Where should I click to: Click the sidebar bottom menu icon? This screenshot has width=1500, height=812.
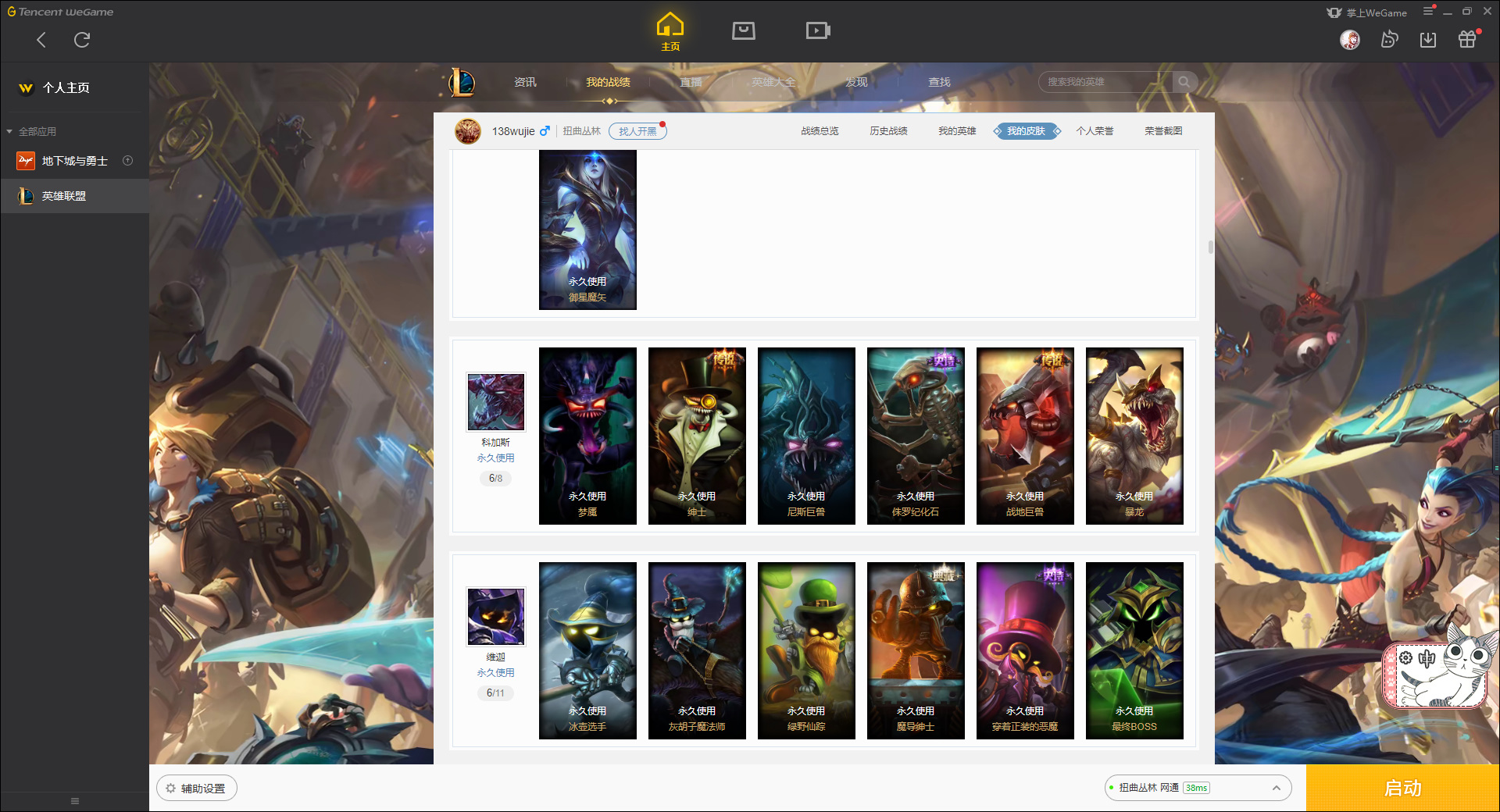(75, 801)
